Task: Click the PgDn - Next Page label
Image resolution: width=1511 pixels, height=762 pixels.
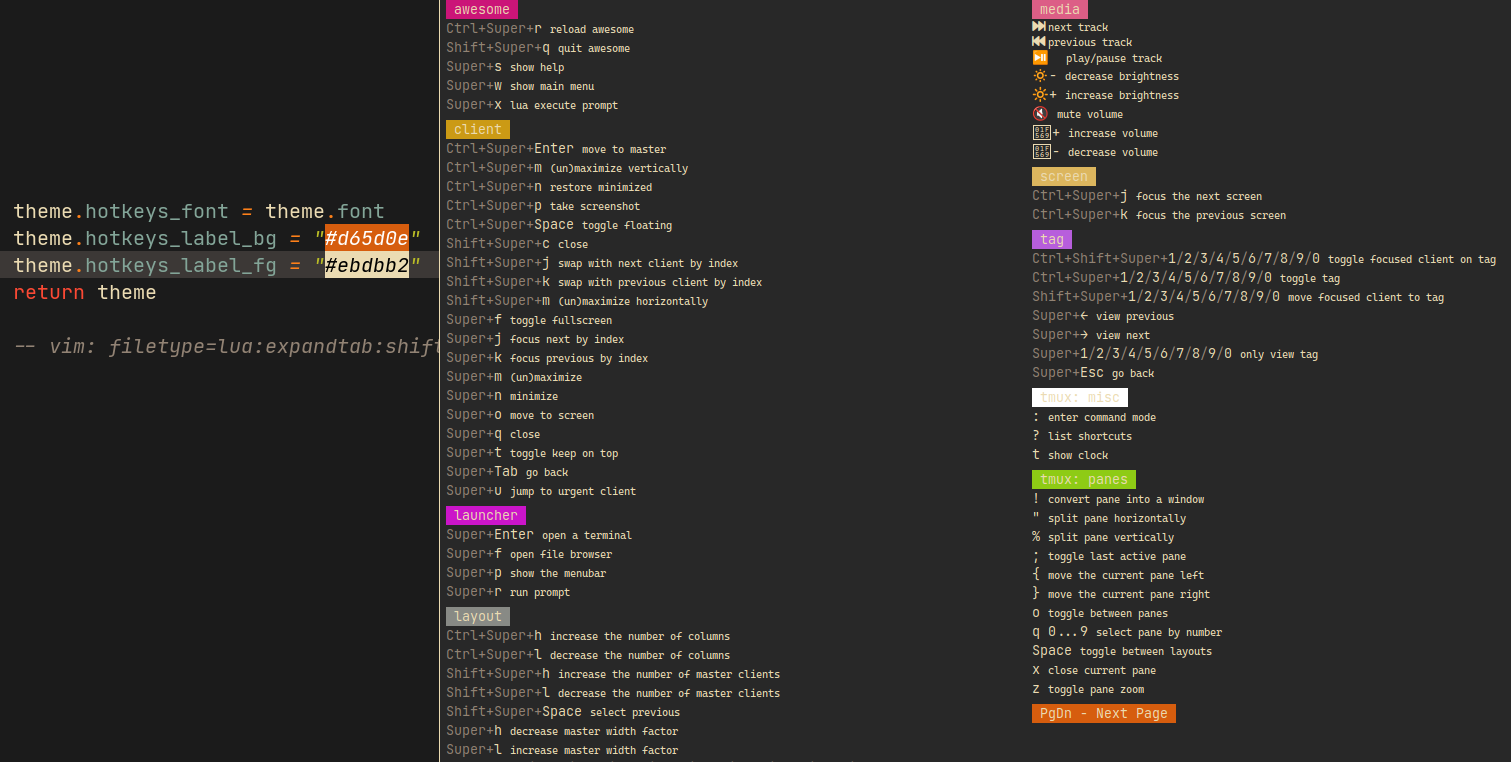Action: click(x=1104, y=713)
